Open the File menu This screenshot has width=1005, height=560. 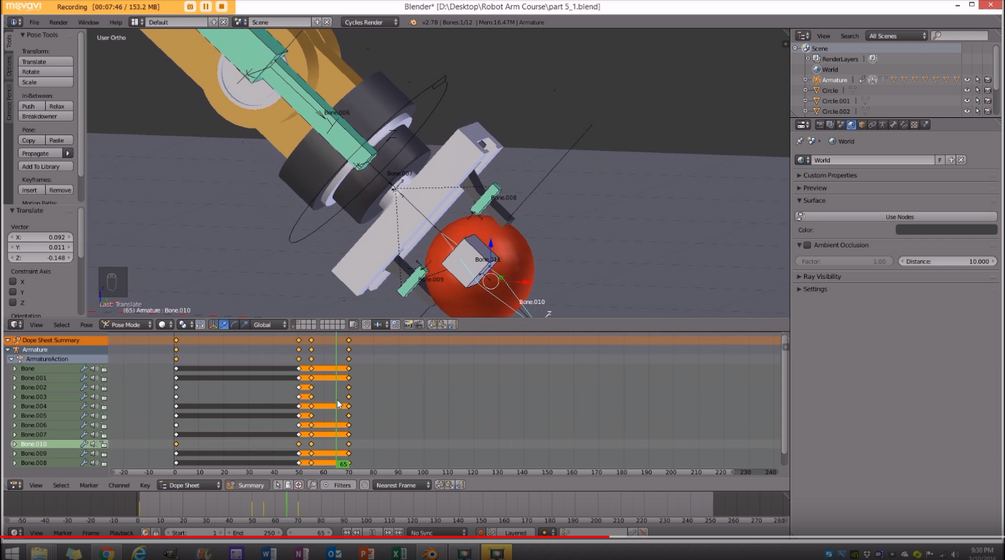[x=34, y=22]
